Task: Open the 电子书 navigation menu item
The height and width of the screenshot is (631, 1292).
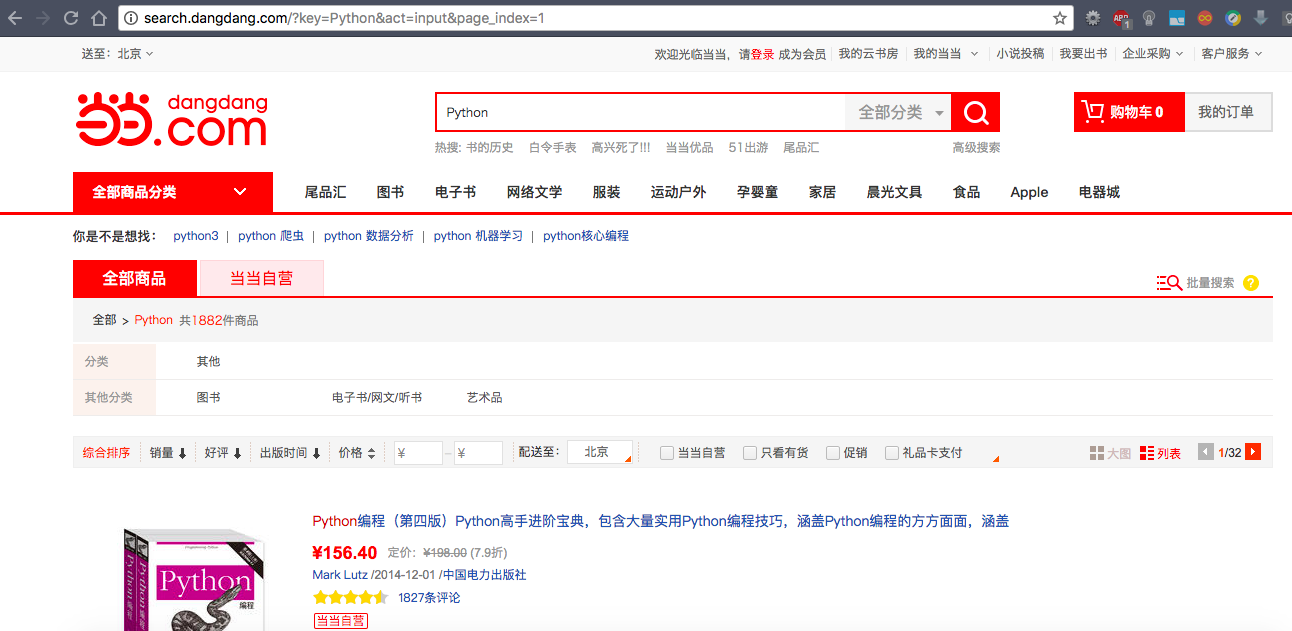Action: click(x=455, y=192)
